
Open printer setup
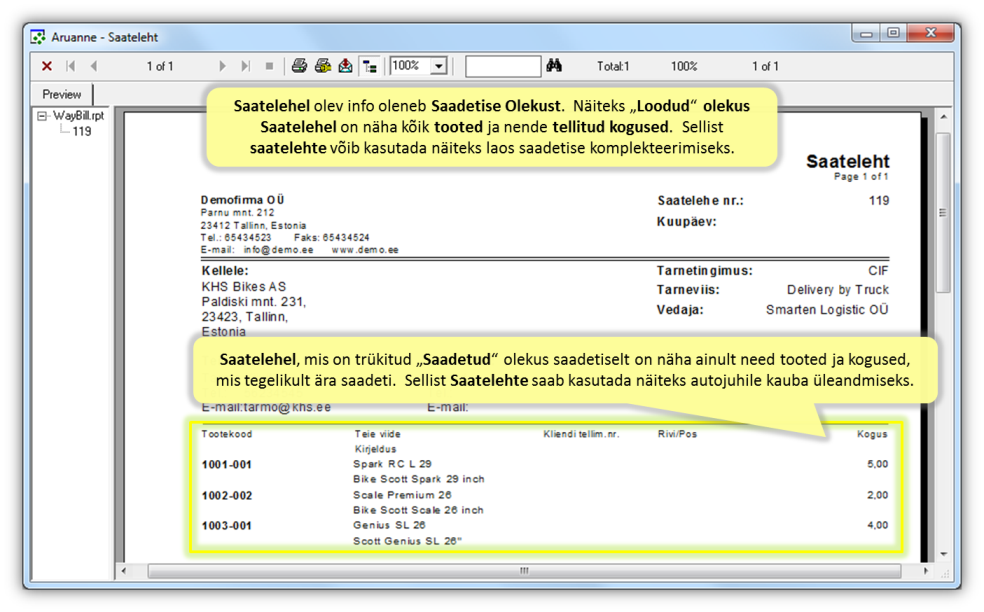click(x=323, y=66)
